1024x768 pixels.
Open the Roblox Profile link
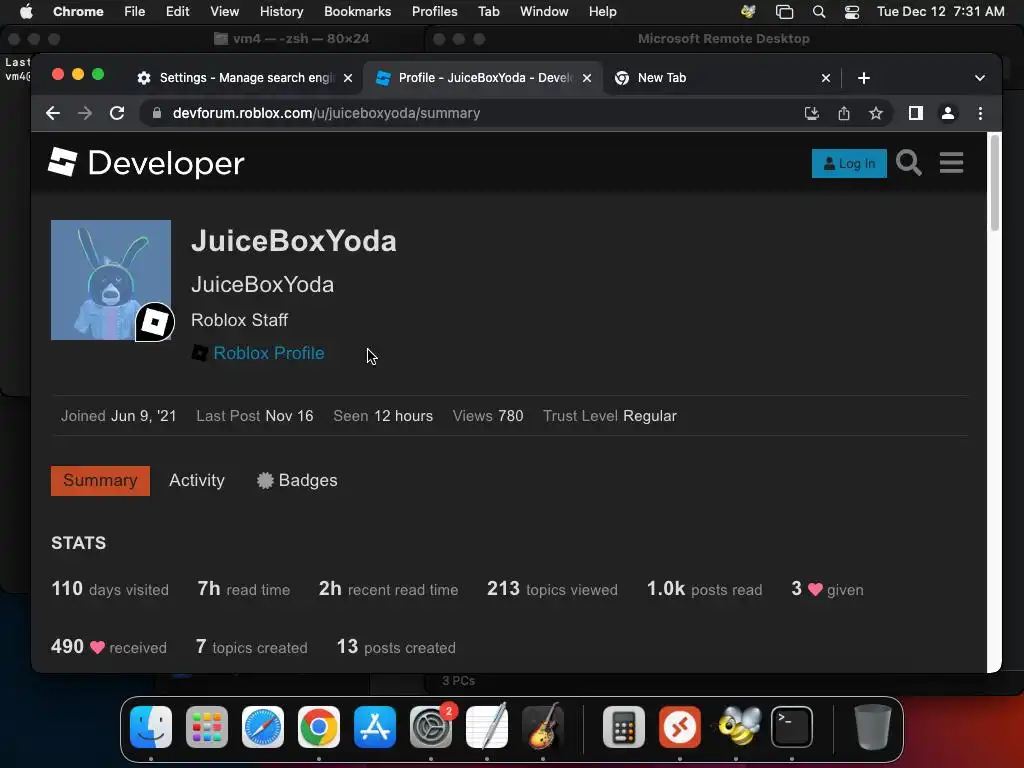coord(268,353)
